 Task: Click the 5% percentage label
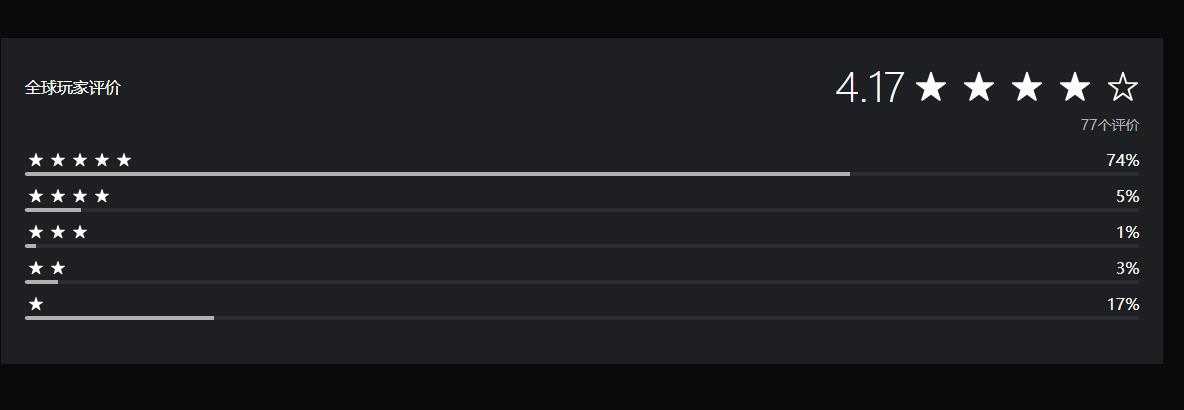(x=1127, y=196)
